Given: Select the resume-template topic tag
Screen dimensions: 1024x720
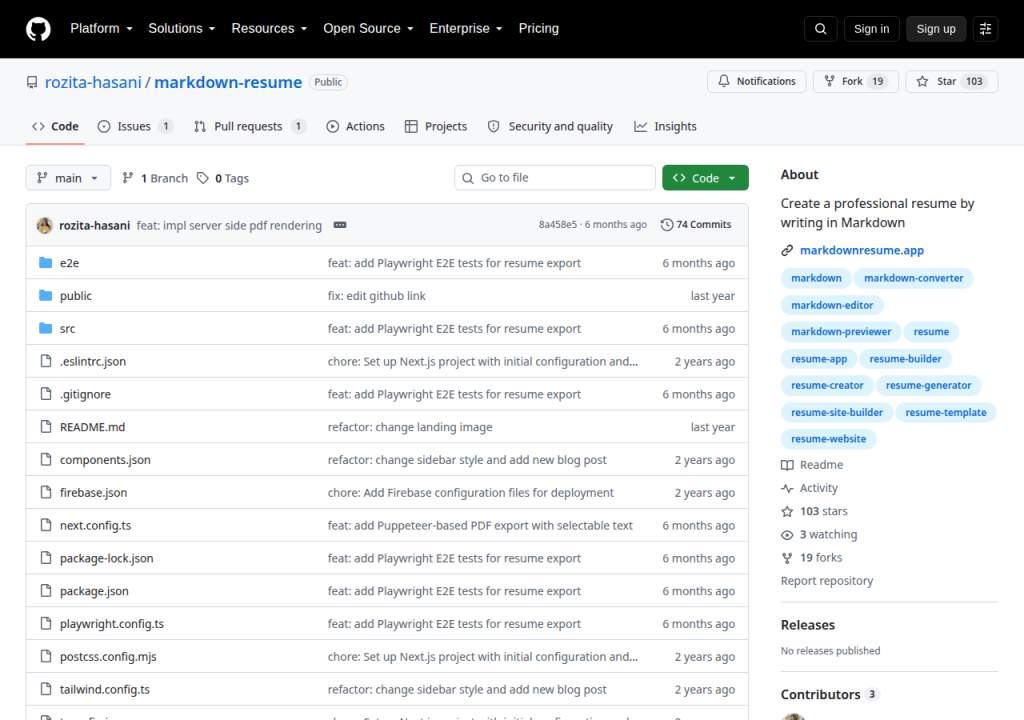Looking at the screenshot, I should click(x=946, y=412).
